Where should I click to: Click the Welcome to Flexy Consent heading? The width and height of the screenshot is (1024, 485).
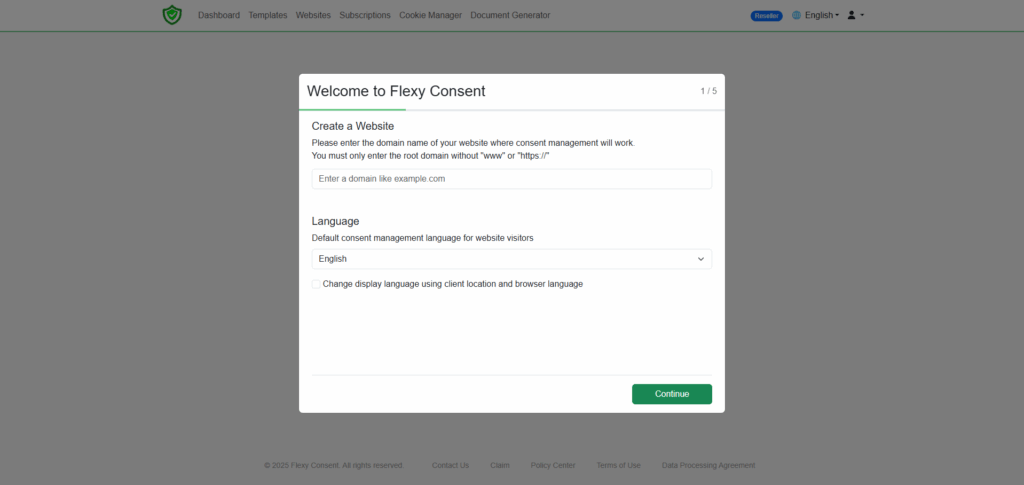tap(396, 91)
